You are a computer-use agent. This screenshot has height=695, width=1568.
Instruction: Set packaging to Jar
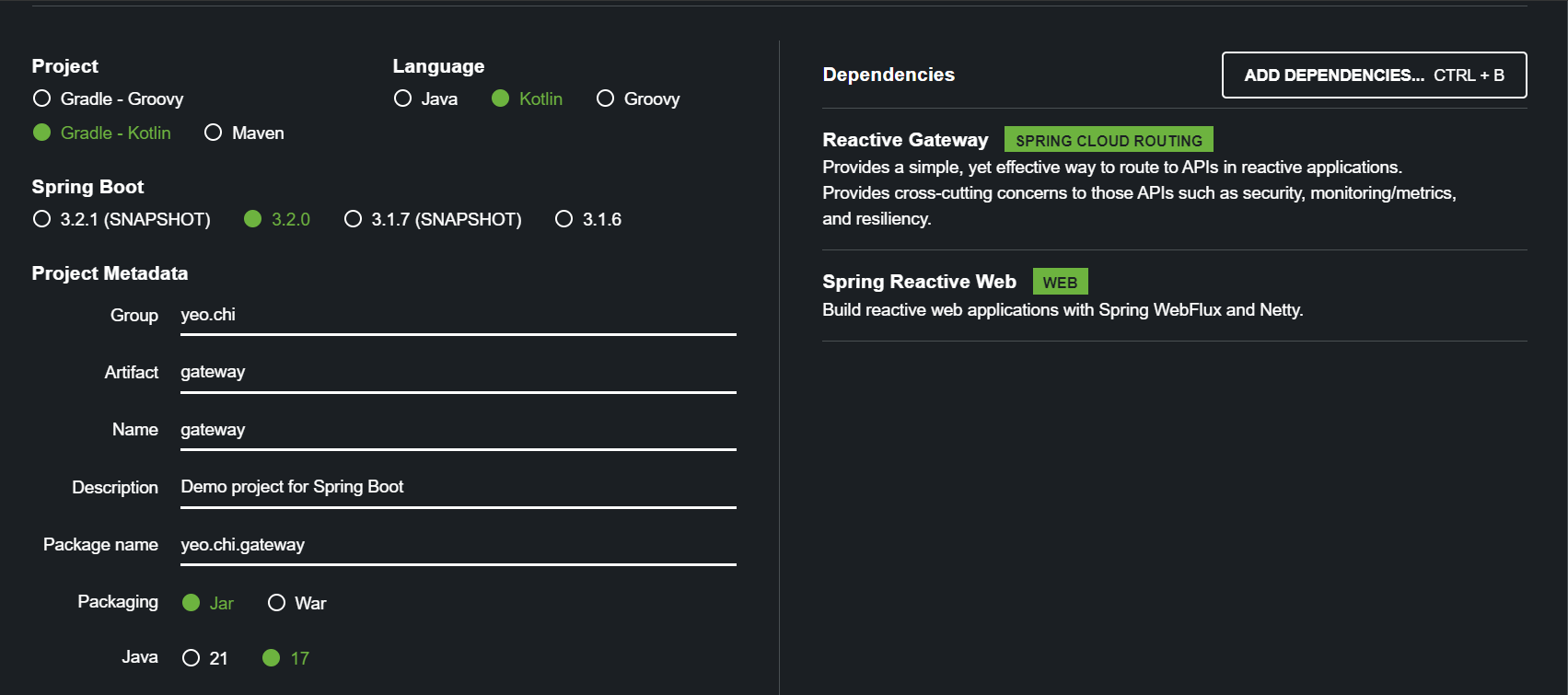pos(208,603)
